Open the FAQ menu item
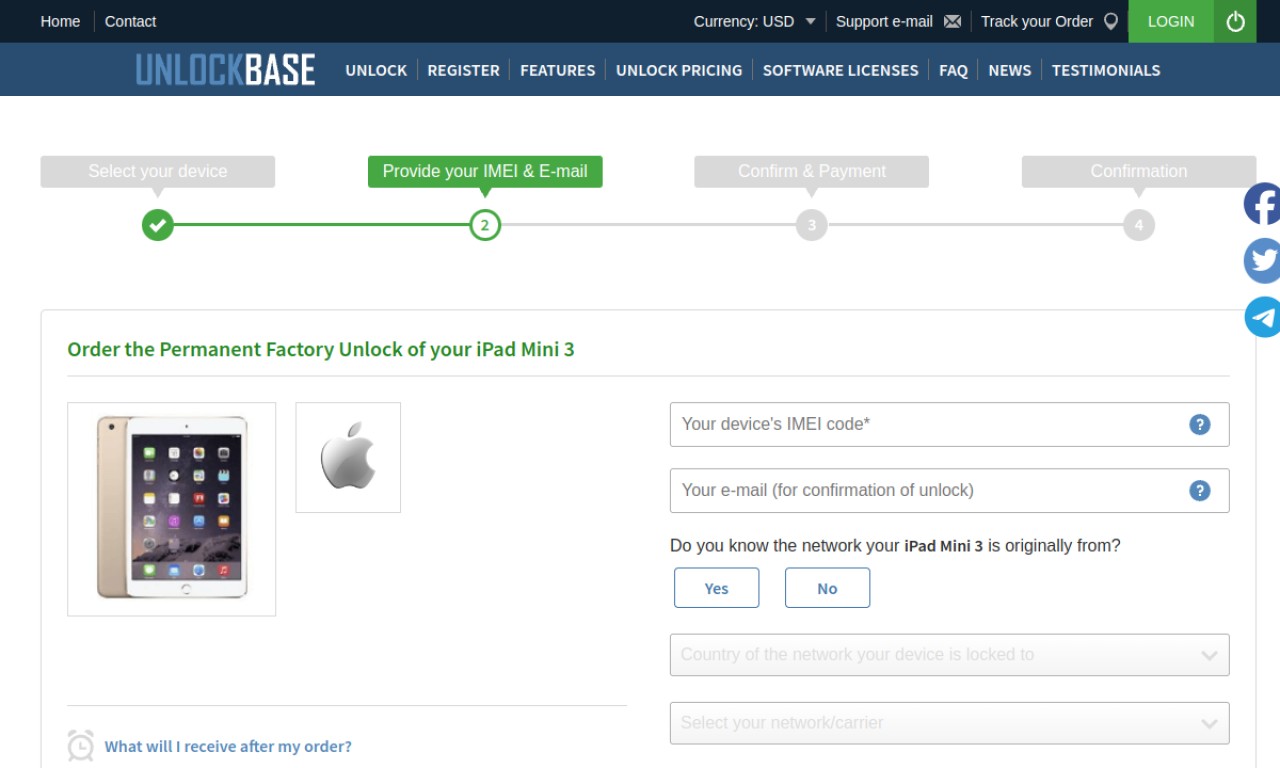This screenshot has width=1280, height=768. click(953, 70)
